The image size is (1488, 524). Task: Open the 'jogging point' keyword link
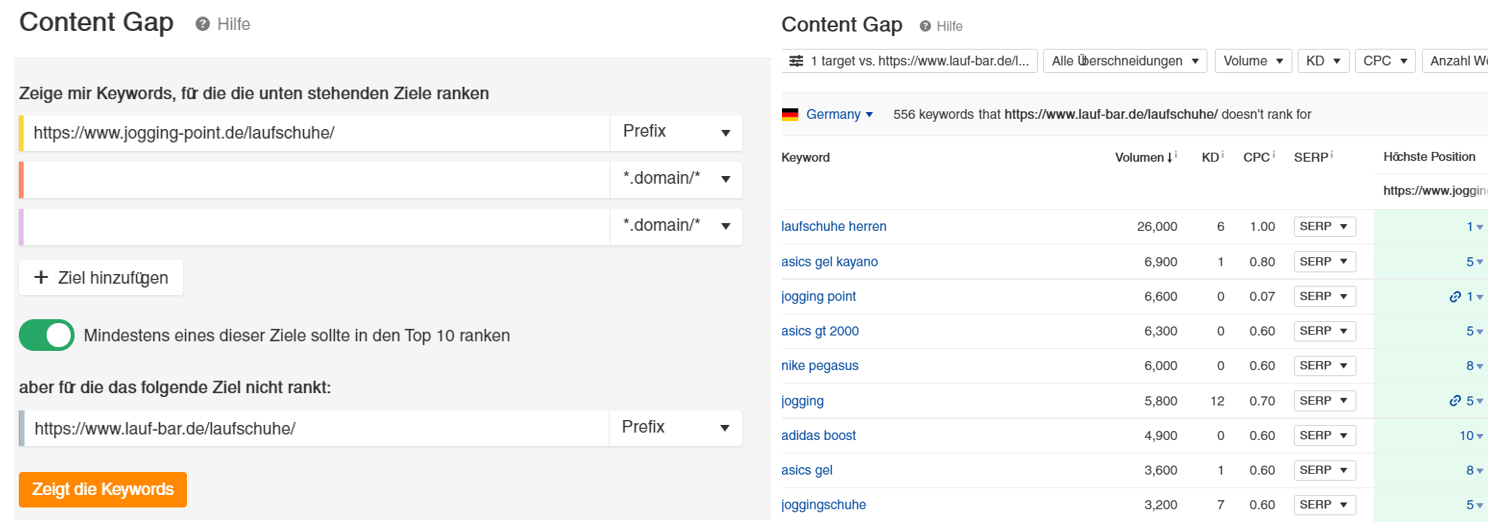[x=819, y=297]
